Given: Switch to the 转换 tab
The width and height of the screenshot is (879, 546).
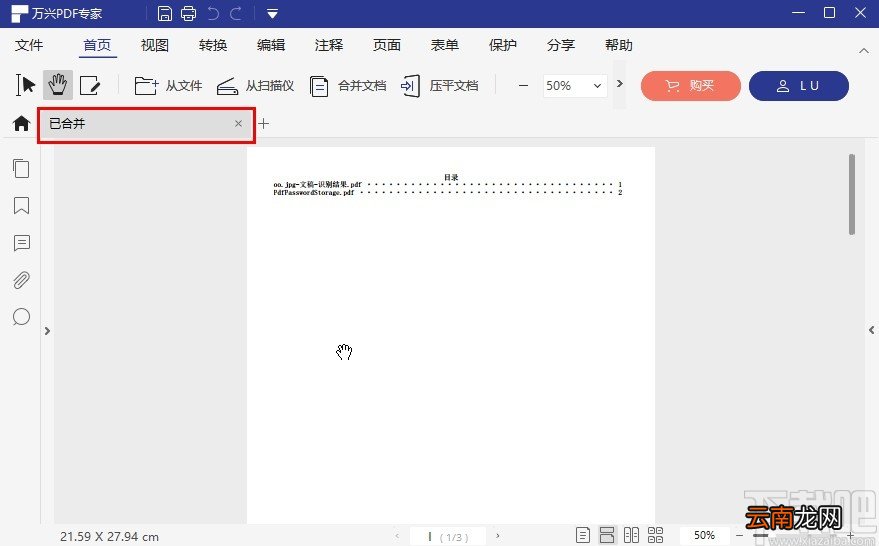Looking at the screenshot, I should coord(213,45).
